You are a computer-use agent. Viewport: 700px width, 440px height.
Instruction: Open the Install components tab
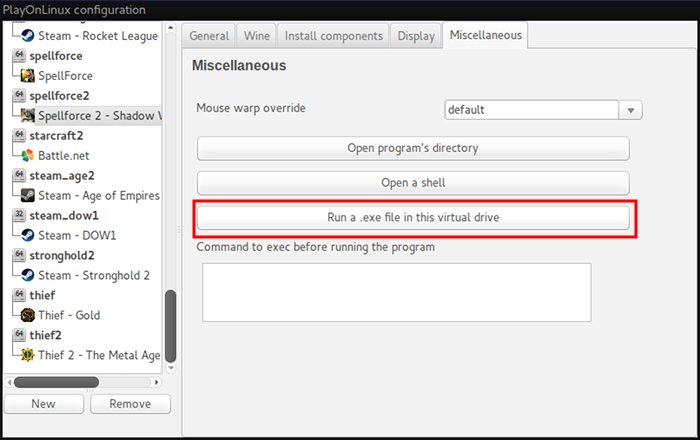pyautogui.click(x=333, y=36)
